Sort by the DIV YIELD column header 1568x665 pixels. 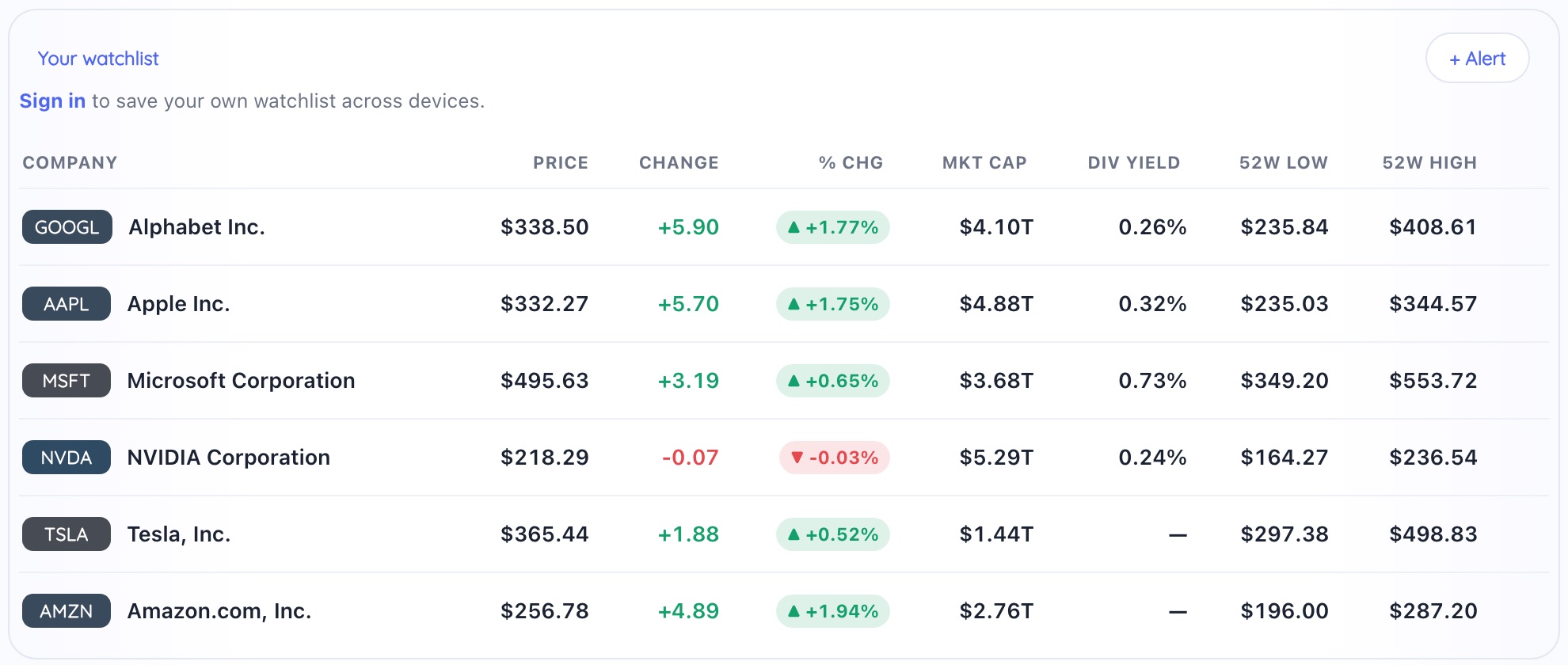1134,163
